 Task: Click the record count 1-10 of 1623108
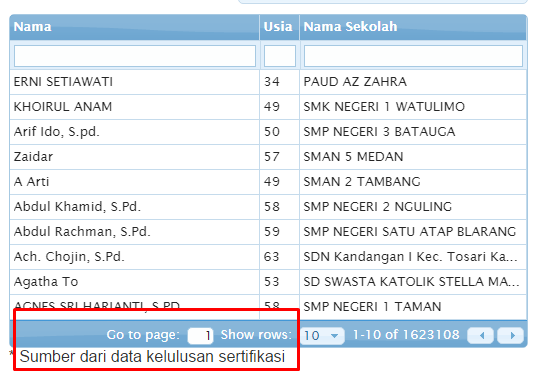click(406, 335)
